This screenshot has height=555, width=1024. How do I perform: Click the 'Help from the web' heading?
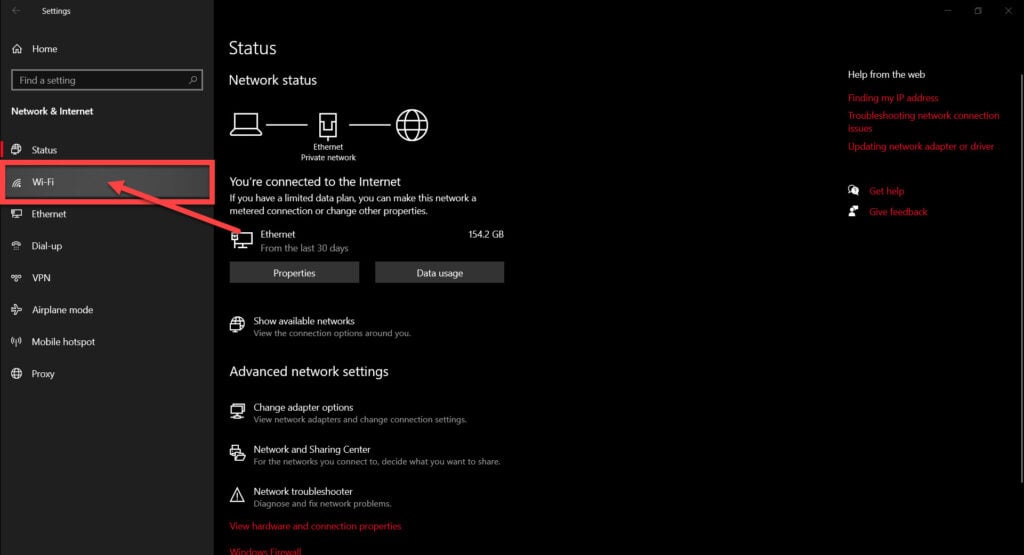point(886,74)
